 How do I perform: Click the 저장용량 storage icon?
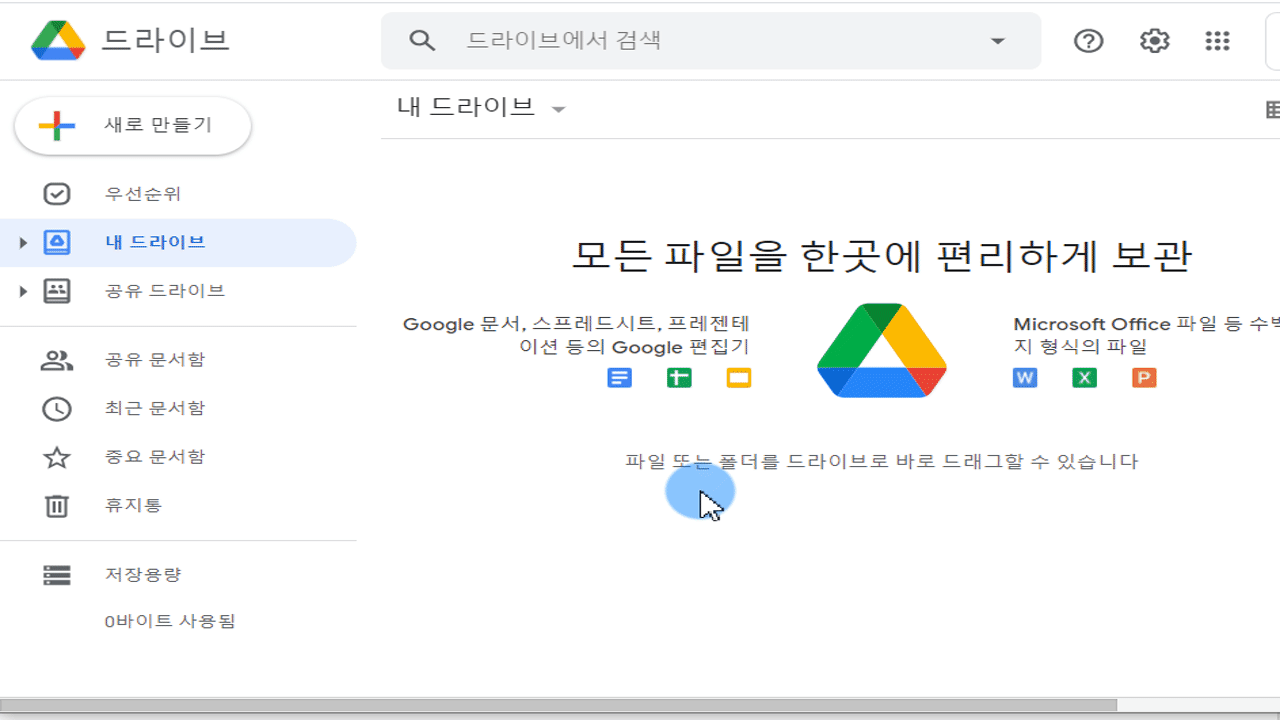(x=57, y=575)
